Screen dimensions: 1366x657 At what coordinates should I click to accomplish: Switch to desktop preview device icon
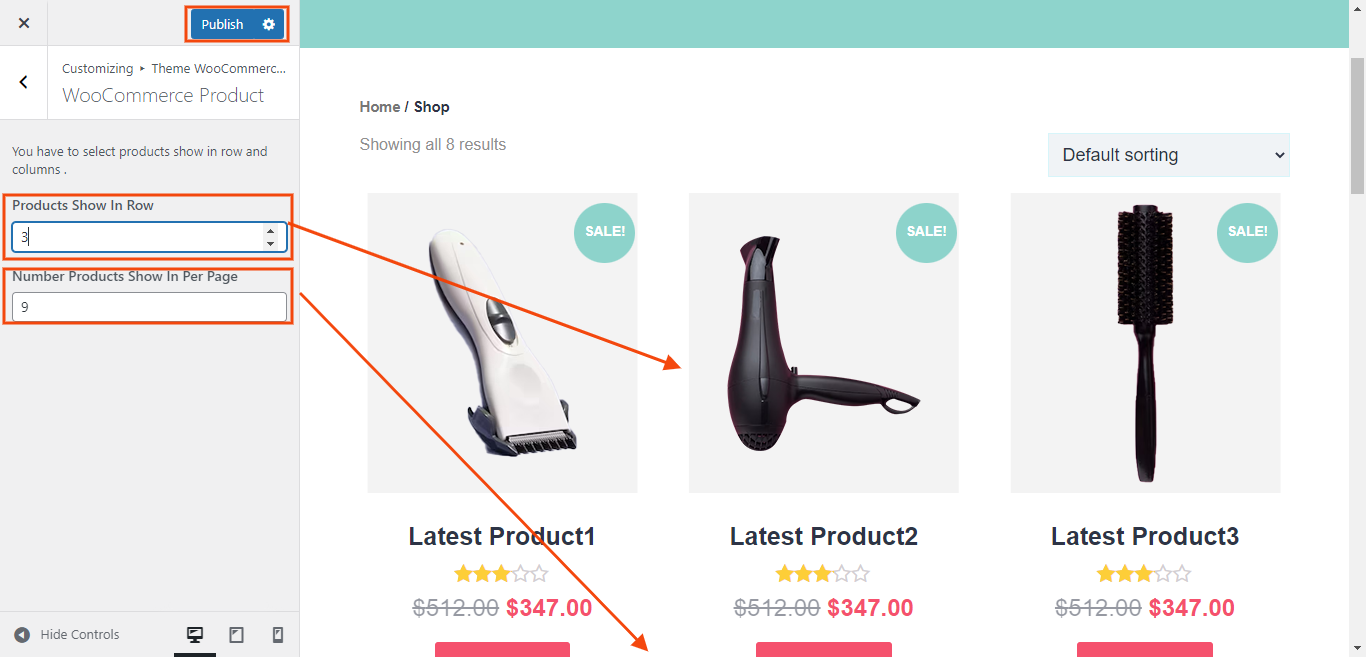click(195, 635)
